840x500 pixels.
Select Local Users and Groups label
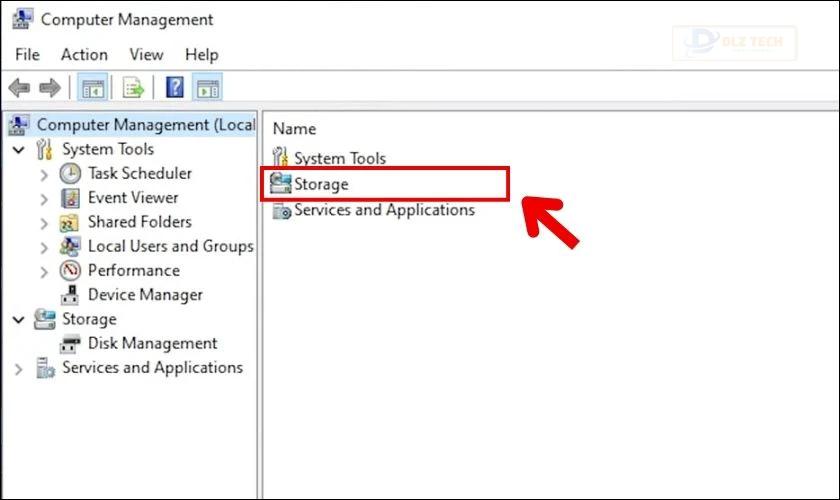(170, 246)
